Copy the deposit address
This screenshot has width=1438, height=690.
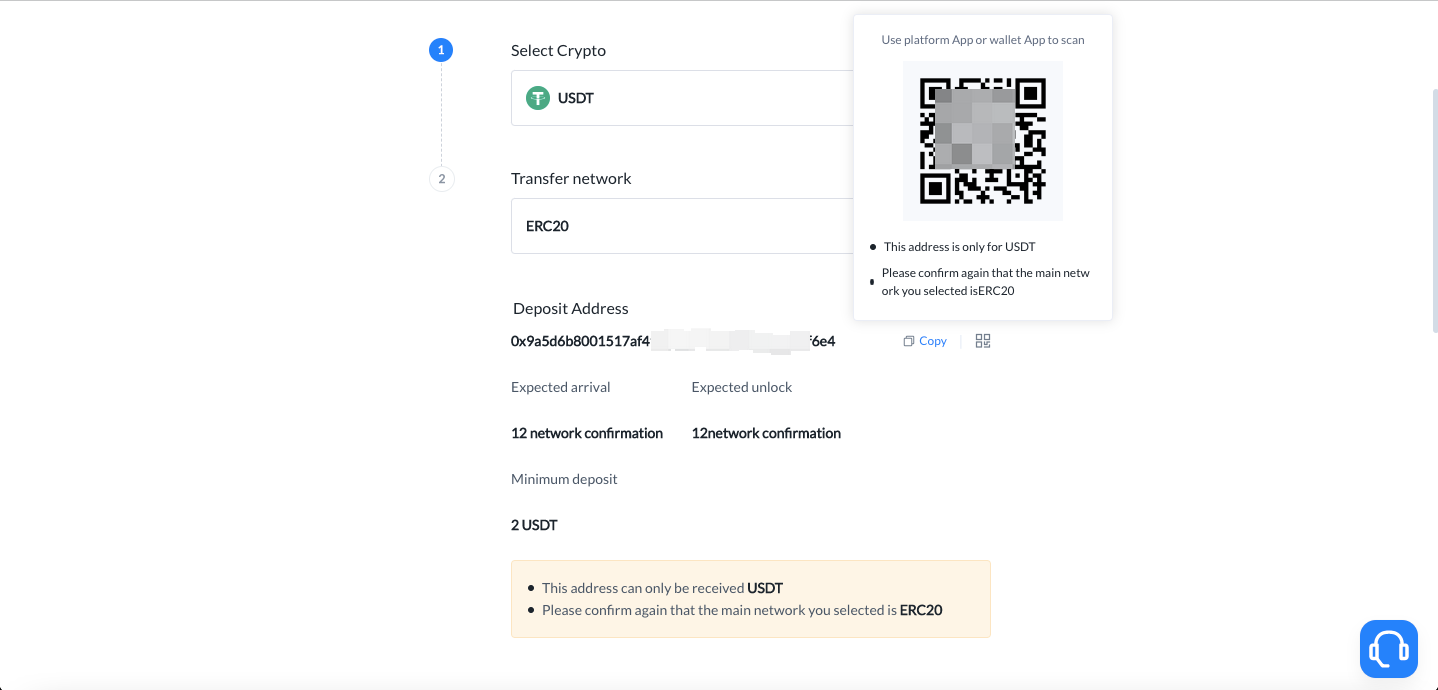pyautogui.click(x=925, y=341)
